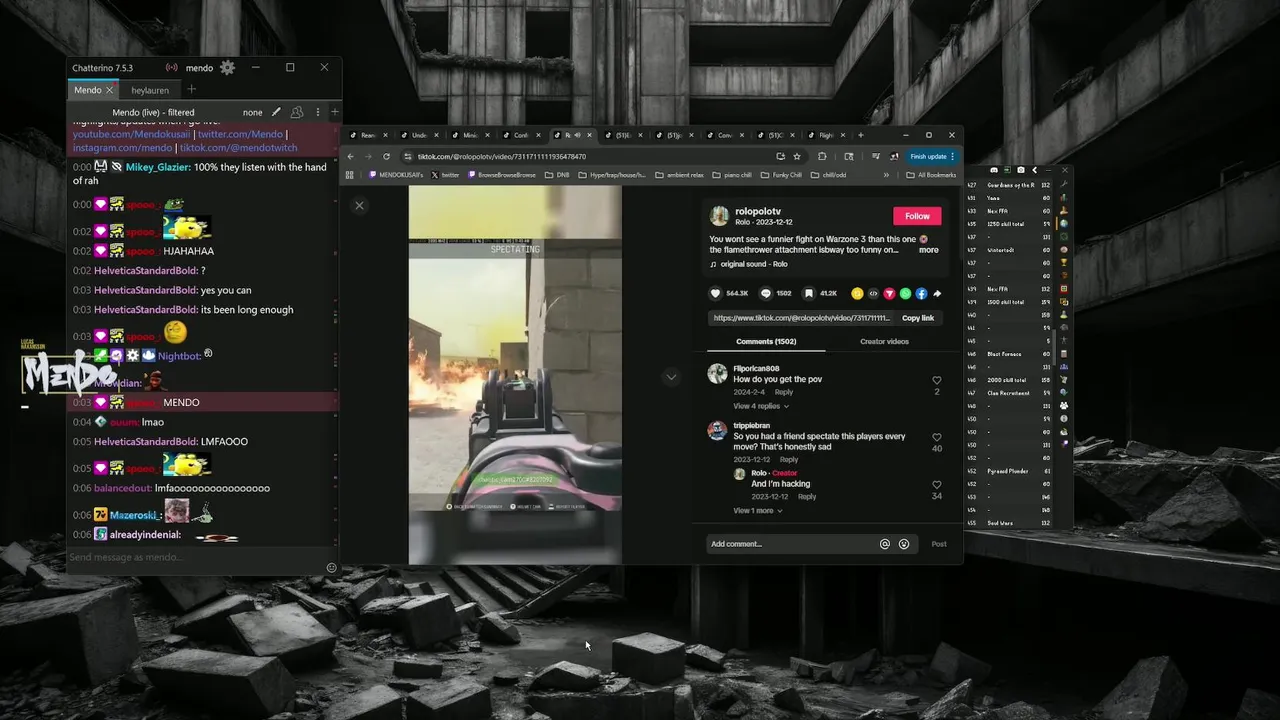Viewport: 1280px width, 720px height.
Task: Expand the video description with more
Action: (929, 250)
